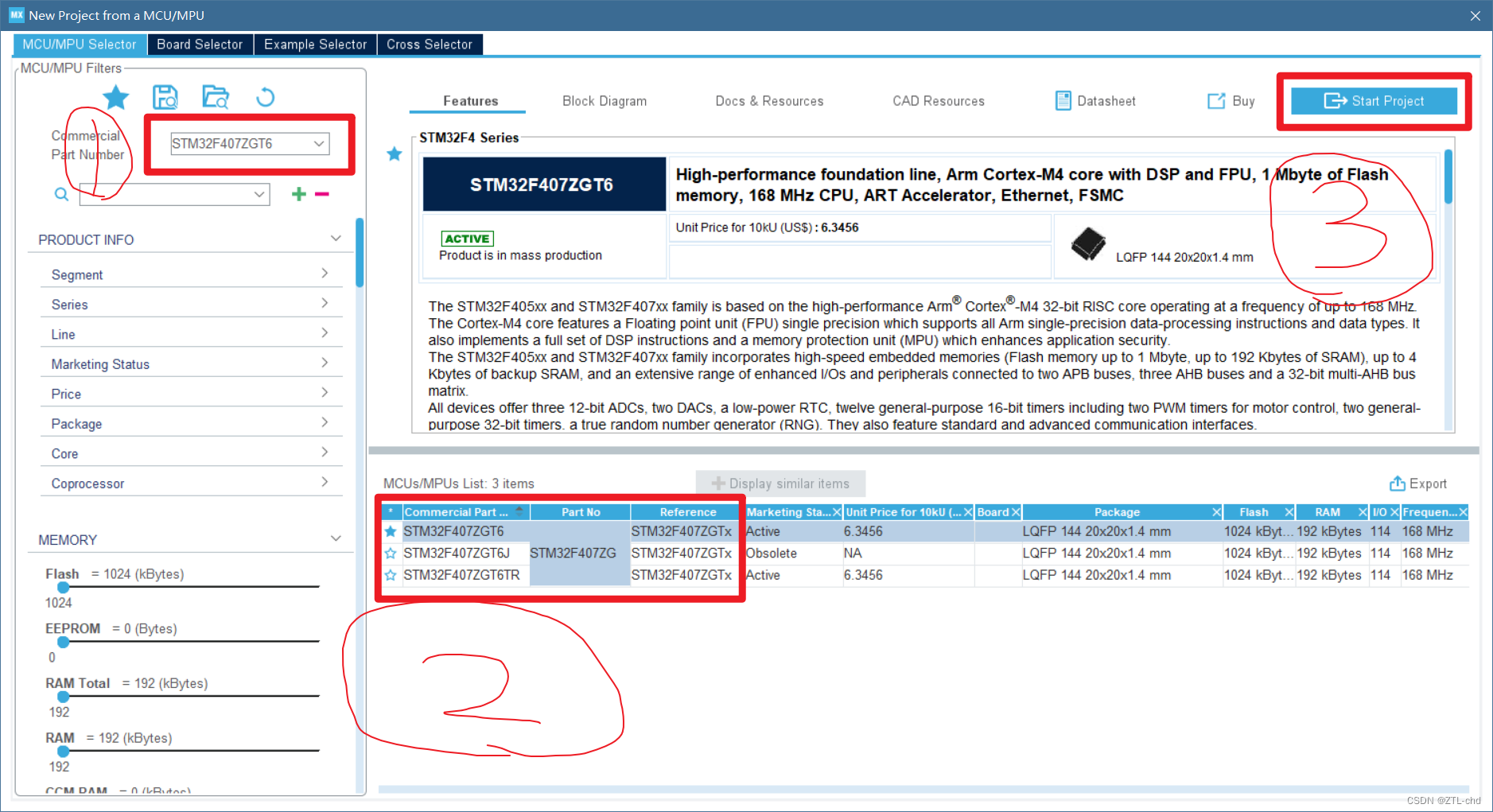
Task: Click the green plus add filter icon
Action: 299,194
